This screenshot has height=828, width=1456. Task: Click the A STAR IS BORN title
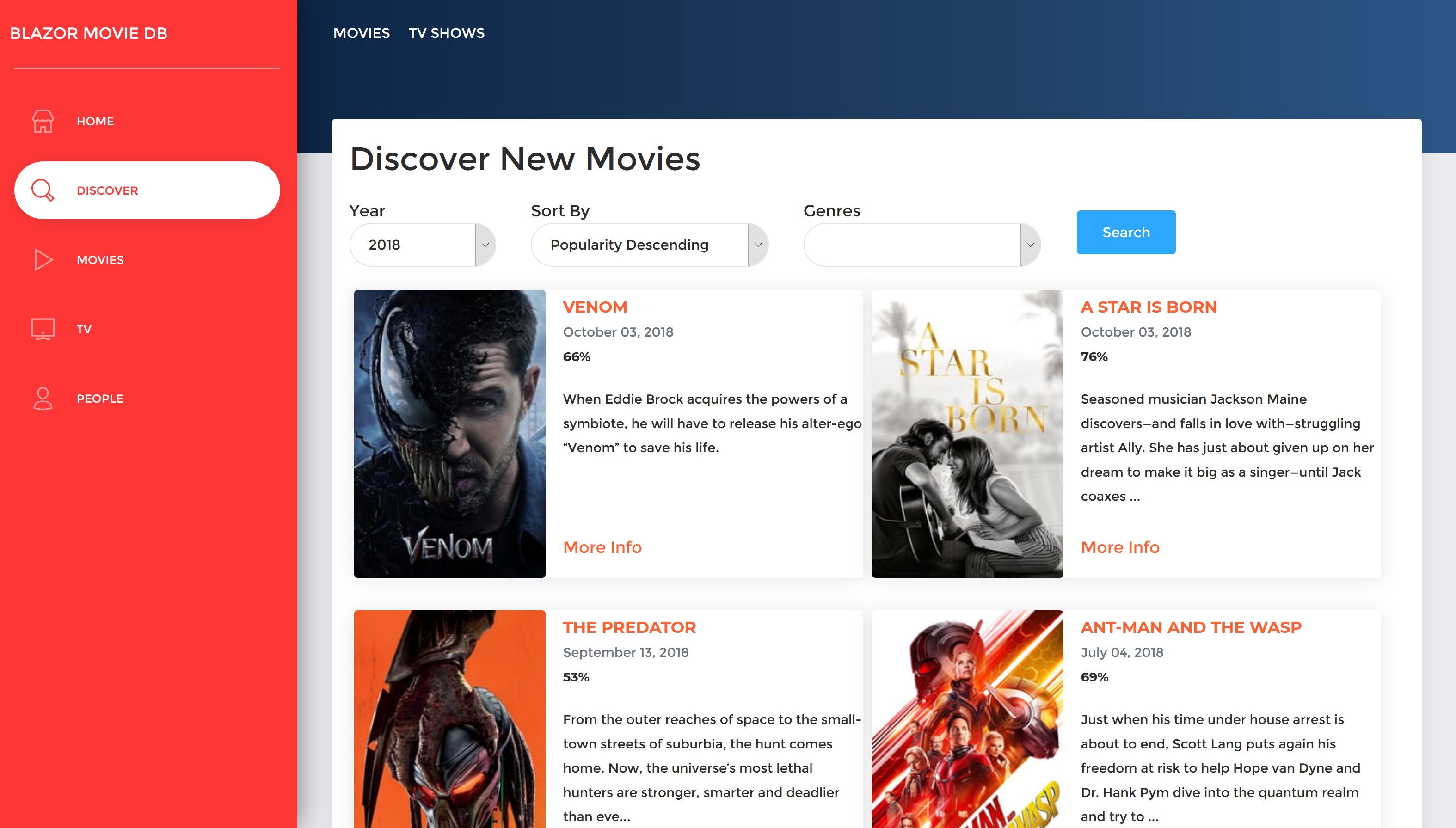(1149, 307)
